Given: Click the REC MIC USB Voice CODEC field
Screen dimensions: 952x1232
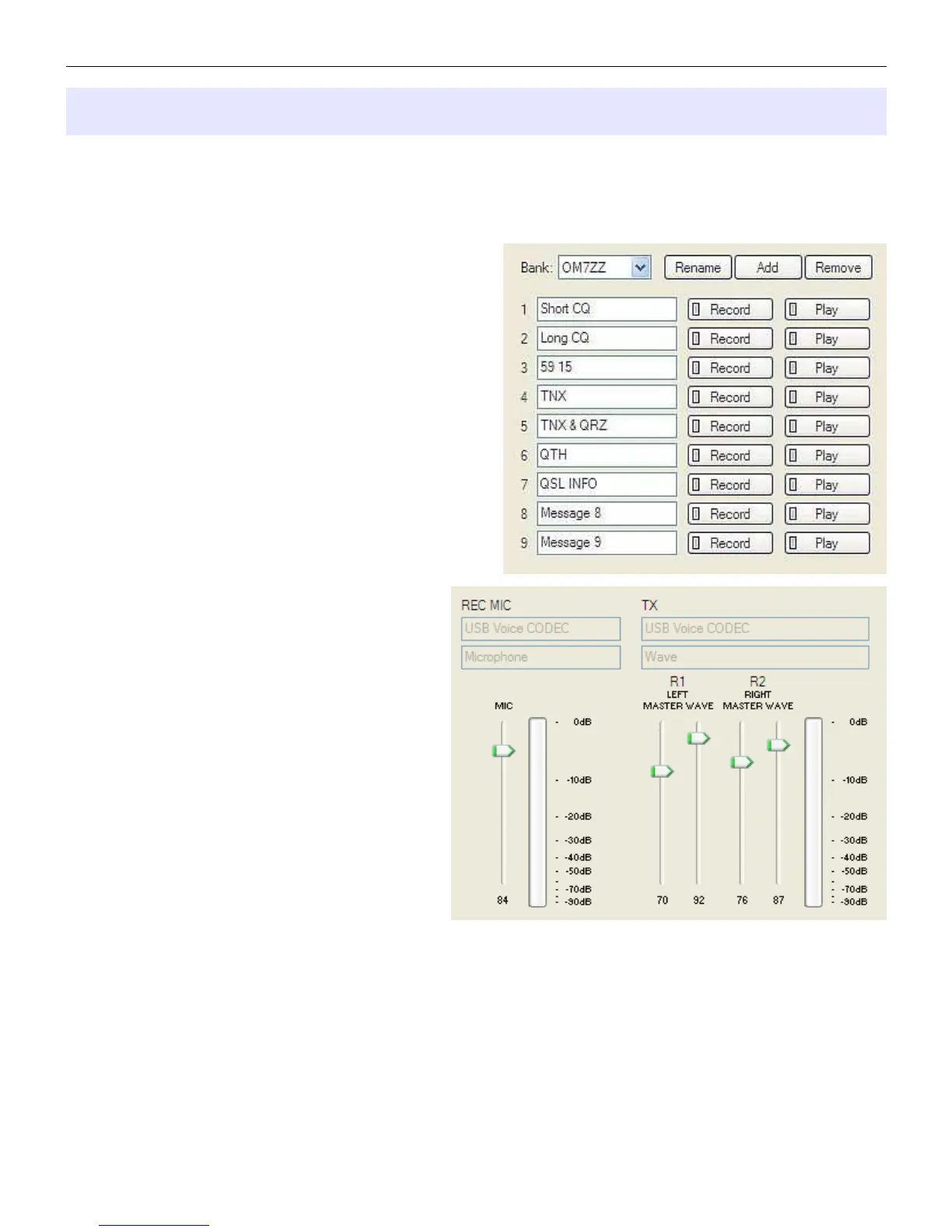Looking at the screenshot, I should (x=541, y=628).
